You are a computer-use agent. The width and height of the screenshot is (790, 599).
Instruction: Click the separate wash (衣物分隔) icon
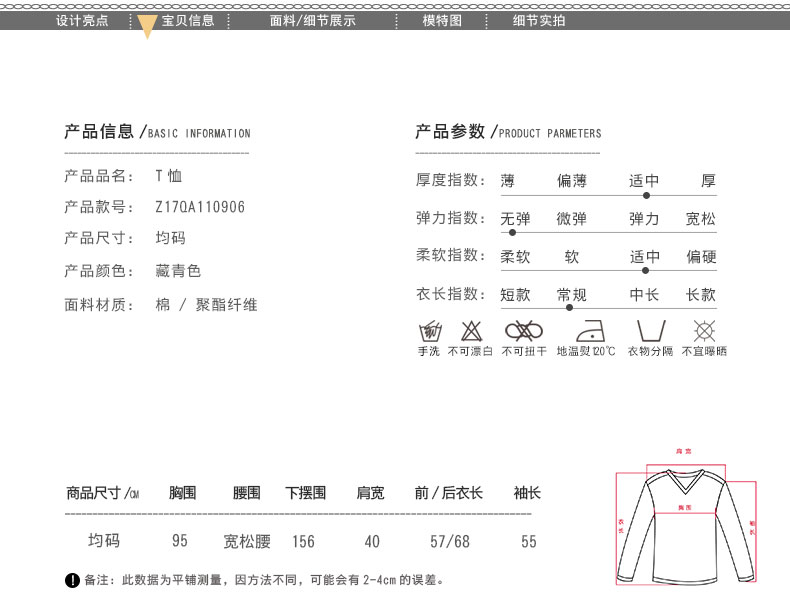[650, 331]
